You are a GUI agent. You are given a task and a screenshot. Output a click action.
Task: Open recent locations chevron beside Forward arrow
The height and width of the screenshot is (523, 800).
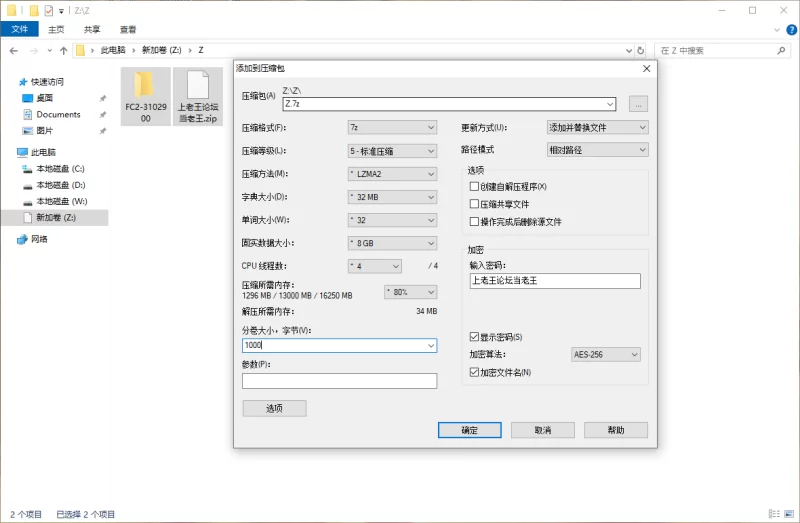click(x=49, y=51)
